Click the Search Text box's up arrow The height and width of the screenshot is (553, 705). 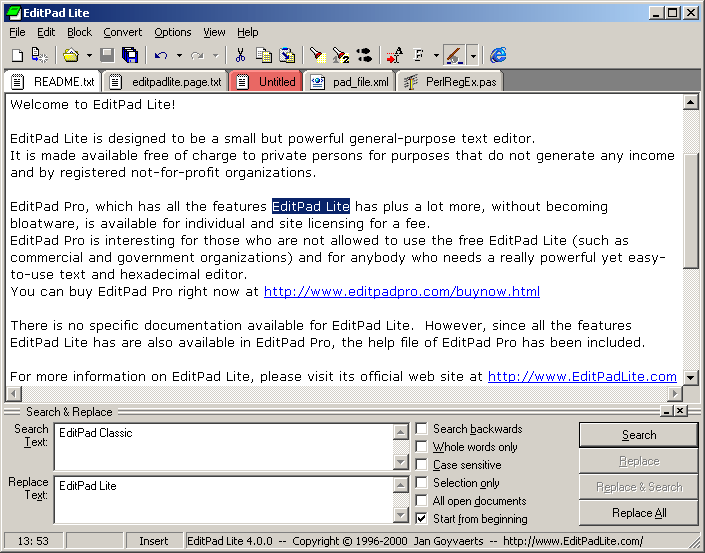click(401, 432)
